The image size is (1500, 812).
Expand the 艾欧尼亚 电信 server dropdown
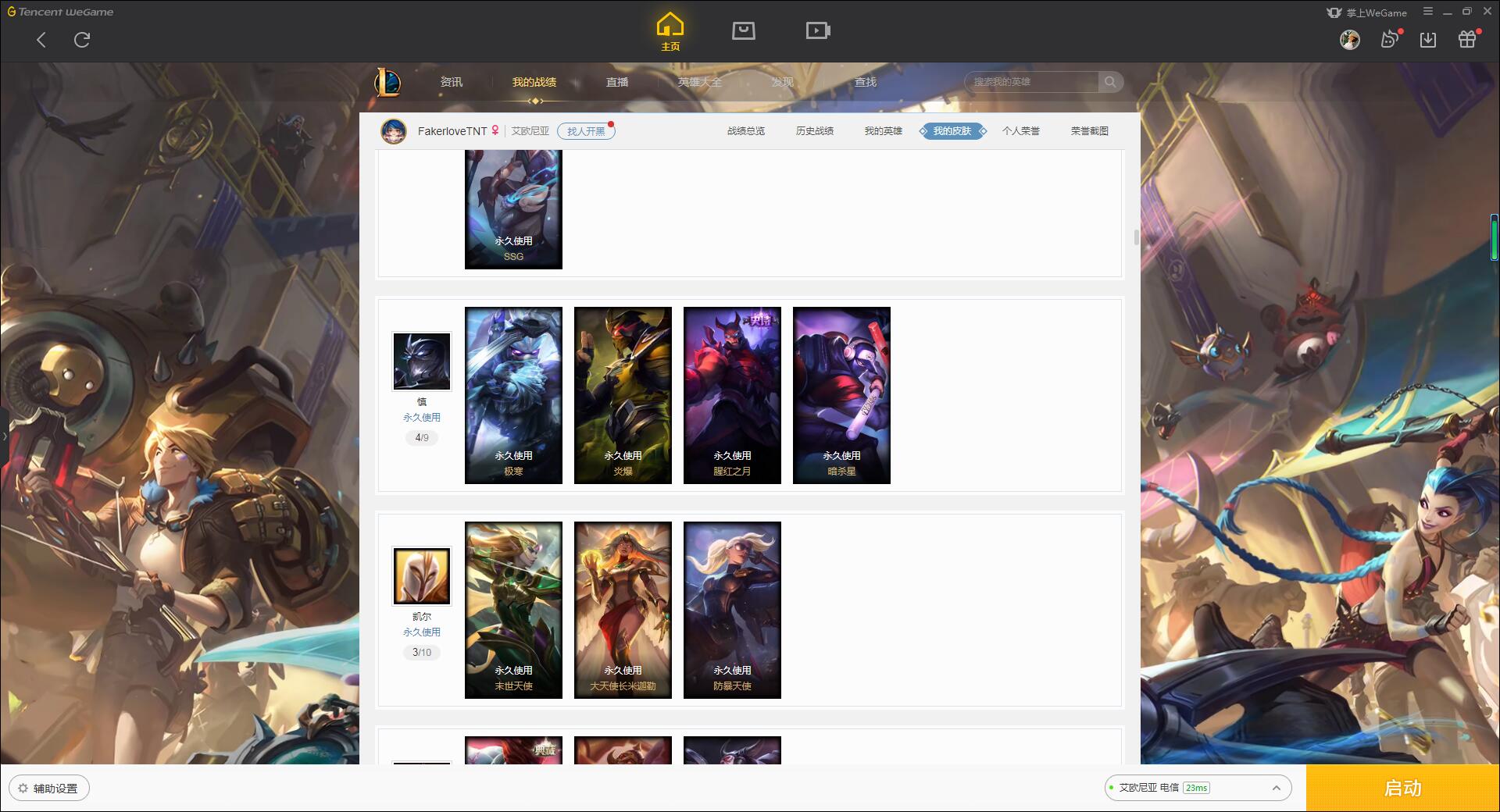tap(1198, 788)
